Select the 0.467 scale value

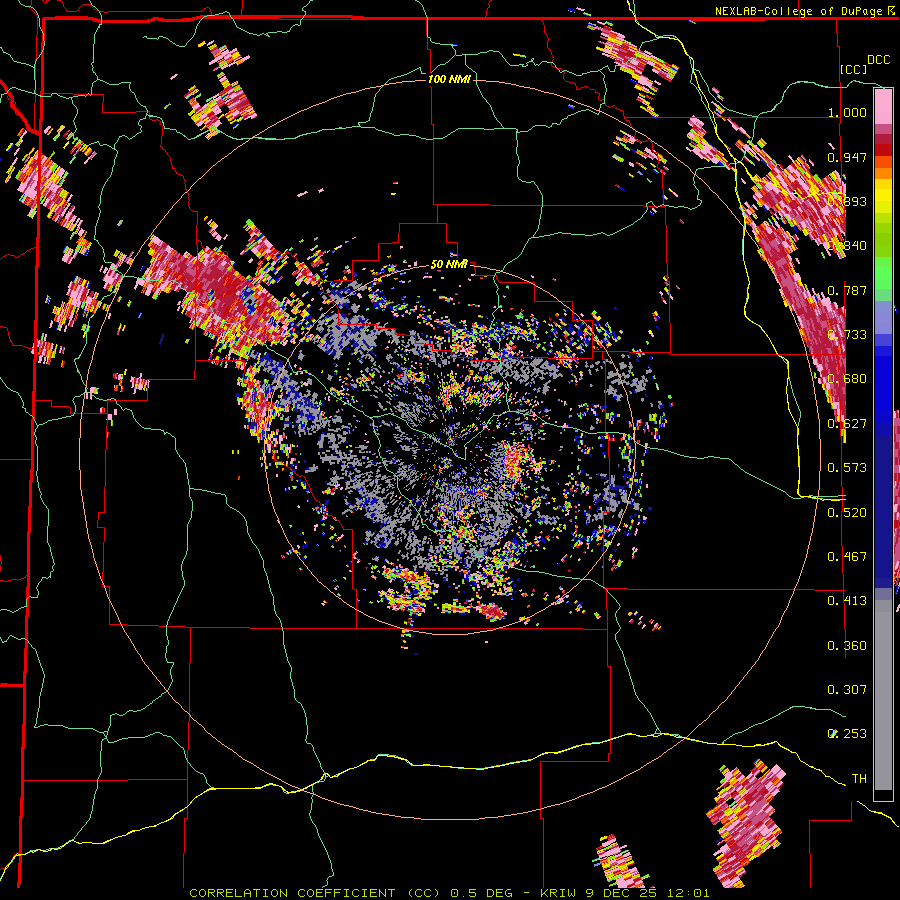tap(847, 557)
